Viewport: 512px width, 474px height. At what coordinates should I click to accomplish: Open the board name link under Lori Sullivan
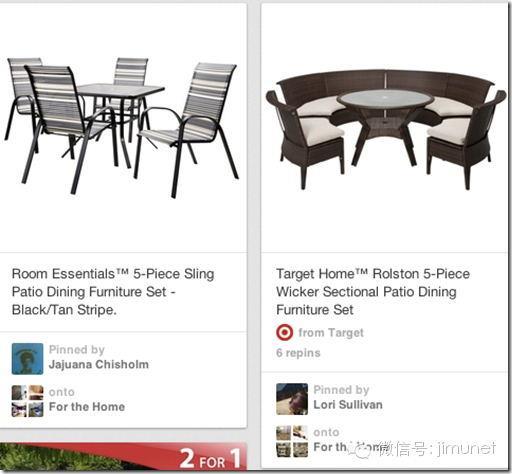point(349,447)
